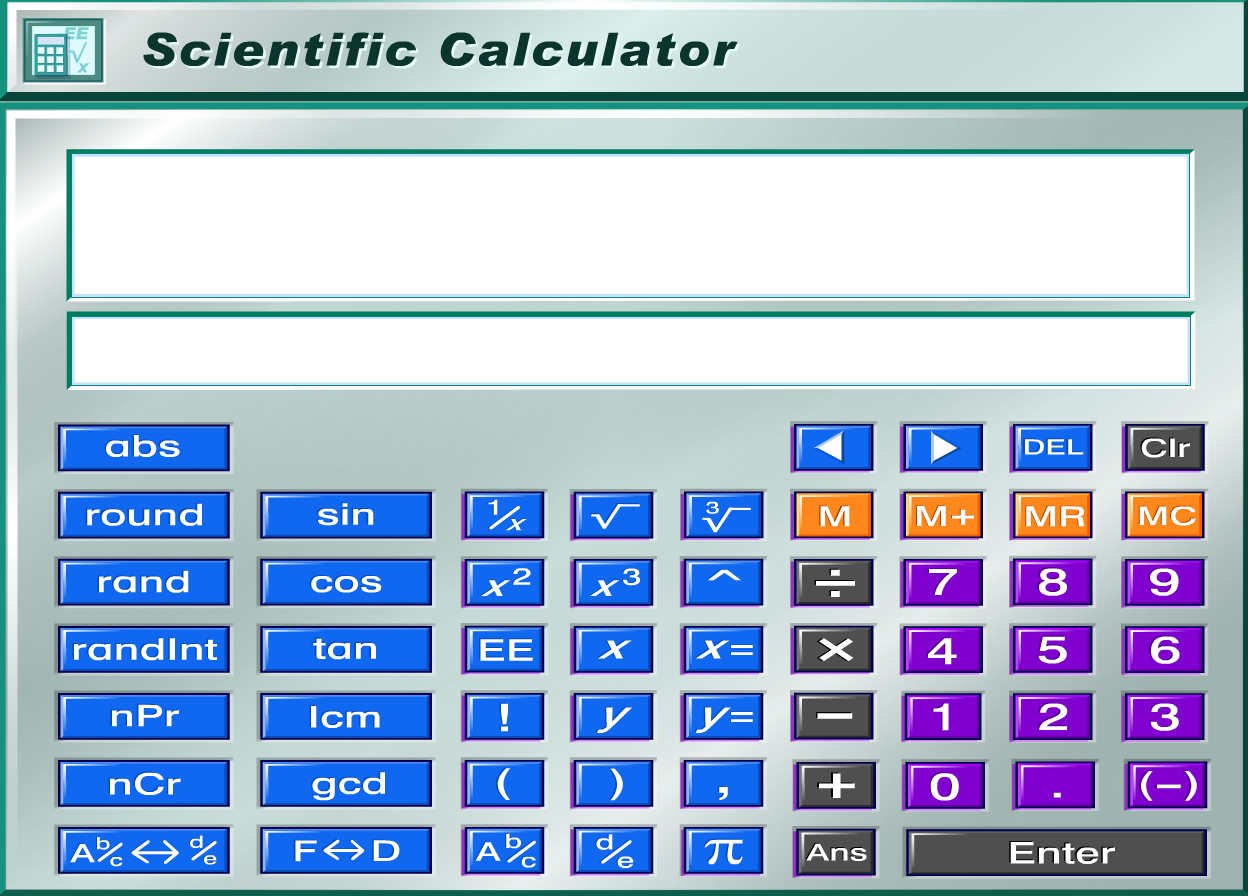Click the randInt function button
Viewport: 1248px width, 896px height.
(x=143, y=650)
